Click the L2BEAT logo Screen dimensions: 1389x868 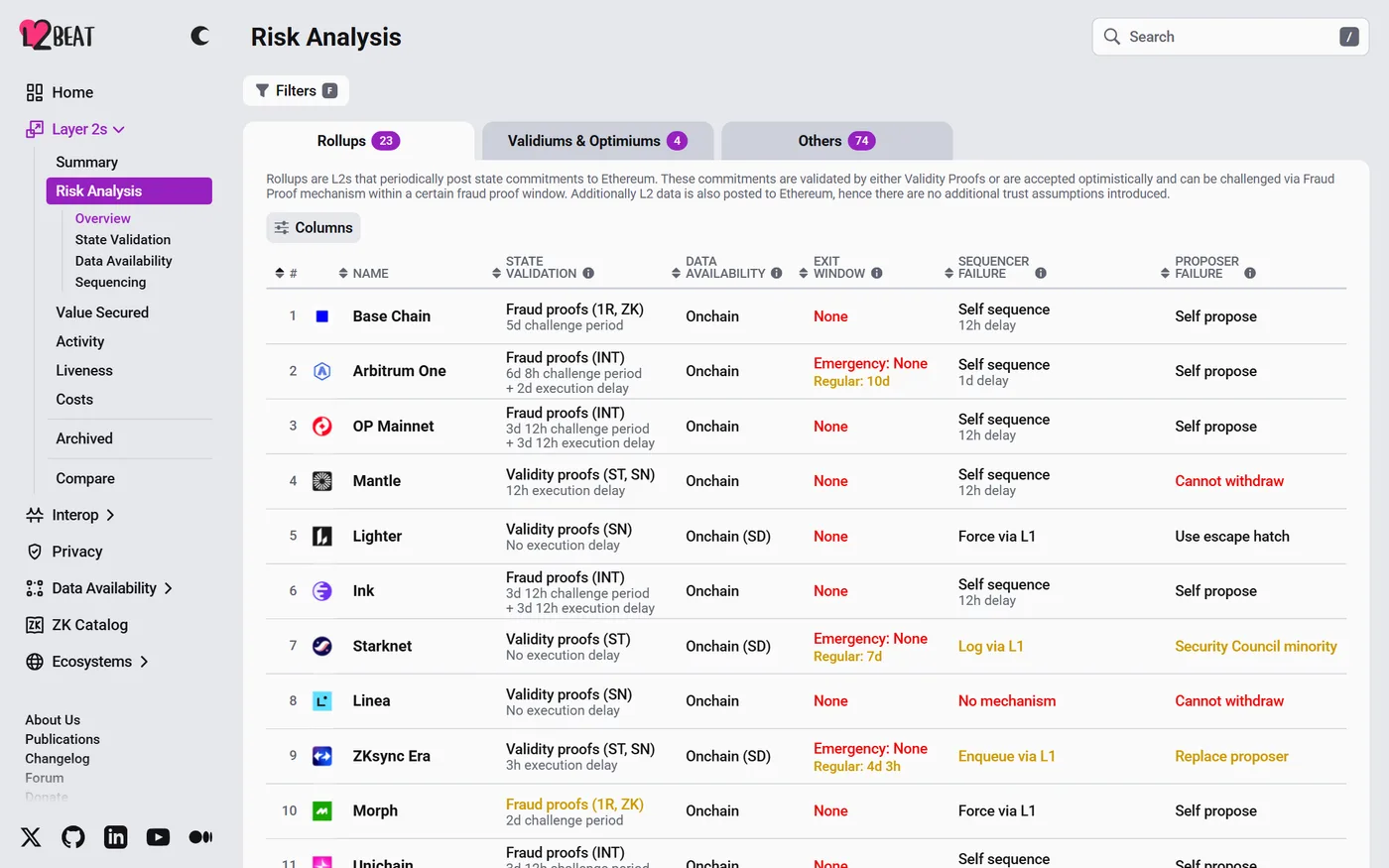[57, 36]
